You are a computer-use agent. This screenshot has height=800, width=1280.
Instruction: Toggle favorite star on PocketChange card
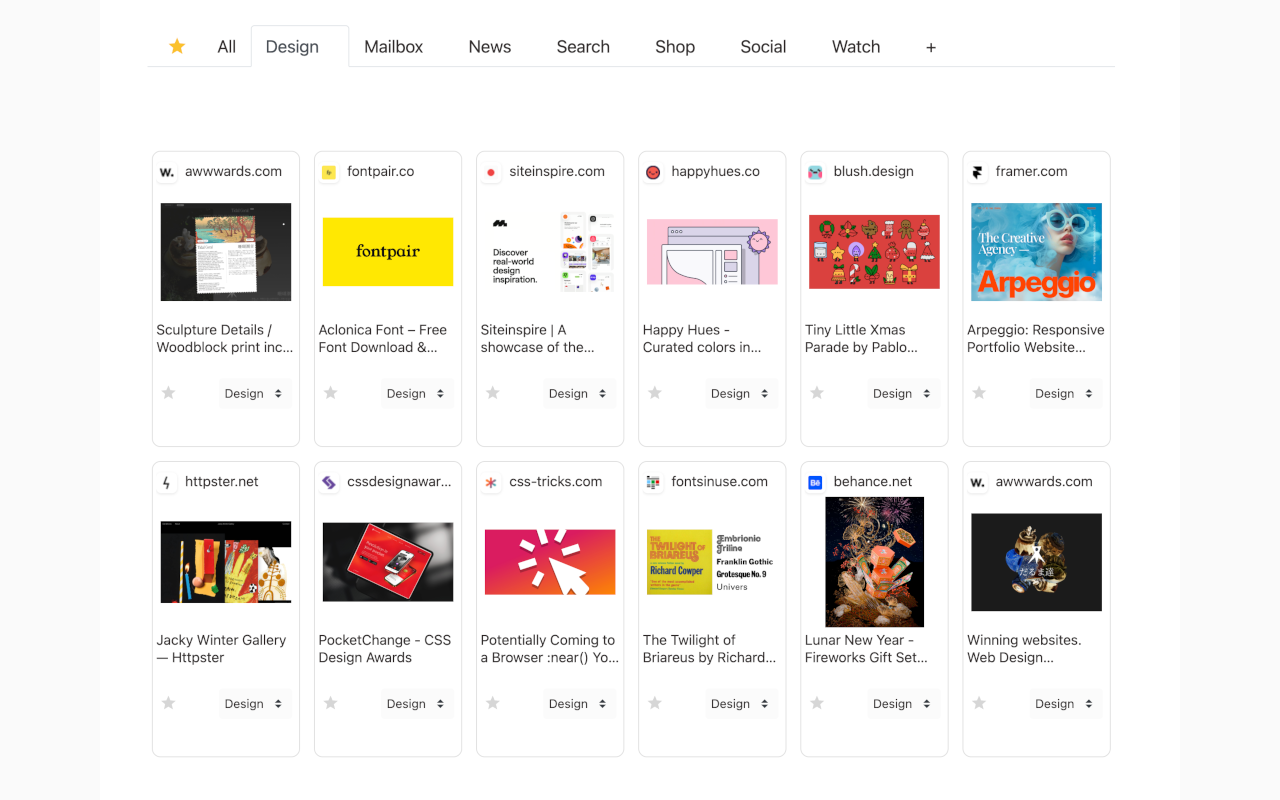(x=330, y=703)
